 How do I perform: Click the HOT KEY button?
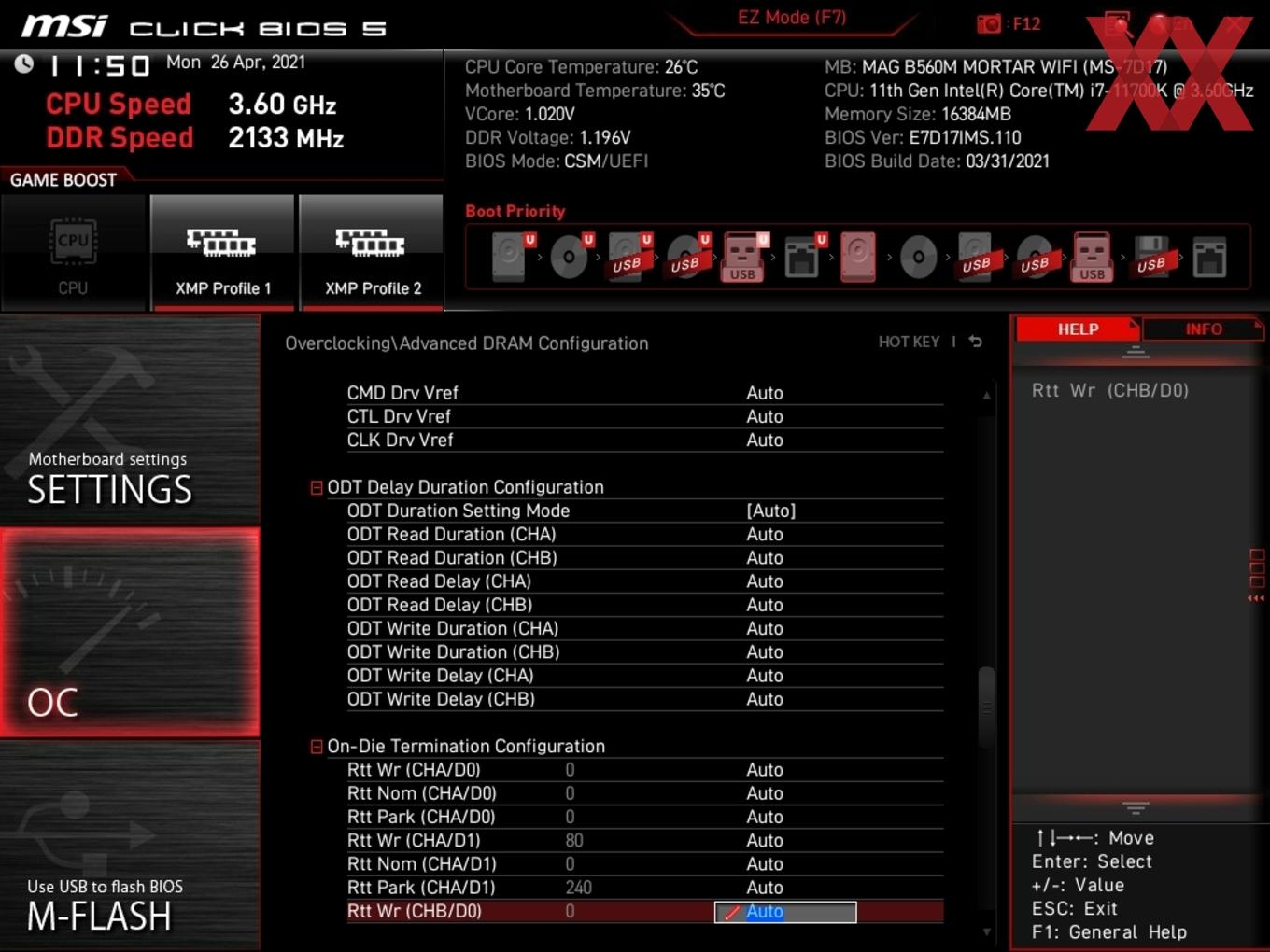point(909,342)
